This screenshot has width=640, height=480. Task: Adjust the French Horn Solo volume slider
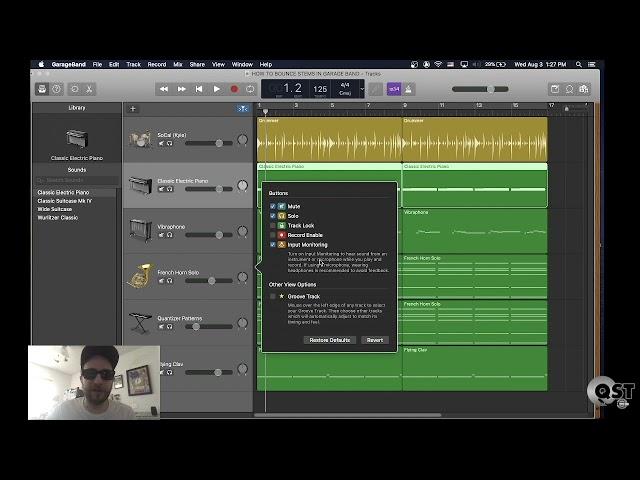209,281
